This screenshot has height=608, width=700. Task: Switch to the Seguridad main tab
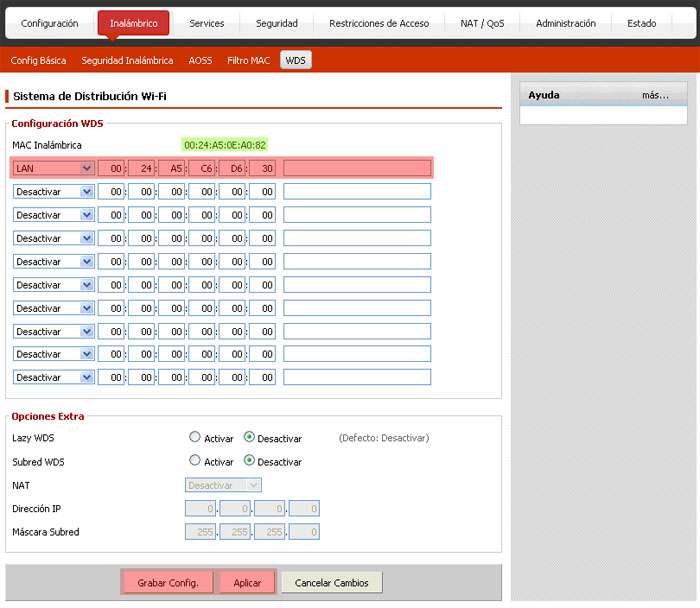(276, 23)
